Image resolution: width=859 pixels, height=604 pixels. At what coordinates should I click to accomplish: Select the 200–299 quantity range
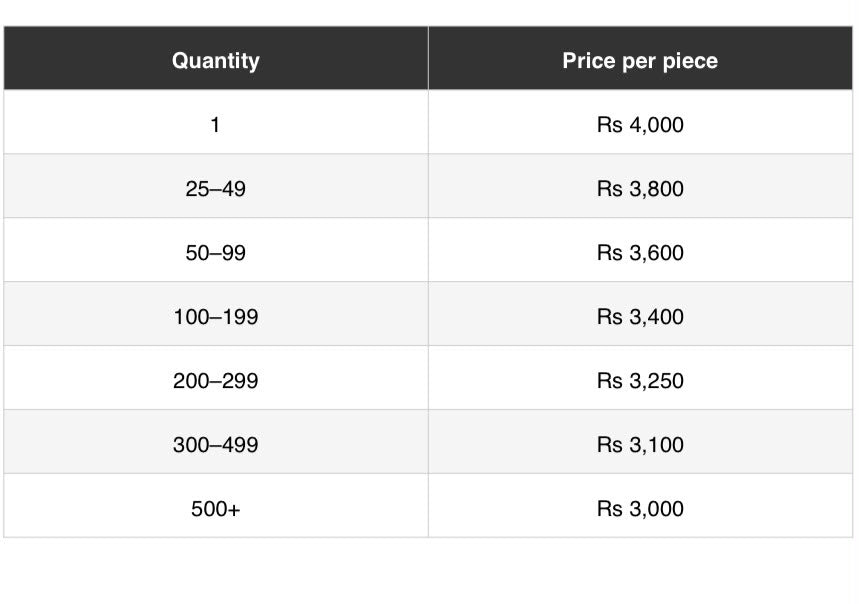pos(216,378)
